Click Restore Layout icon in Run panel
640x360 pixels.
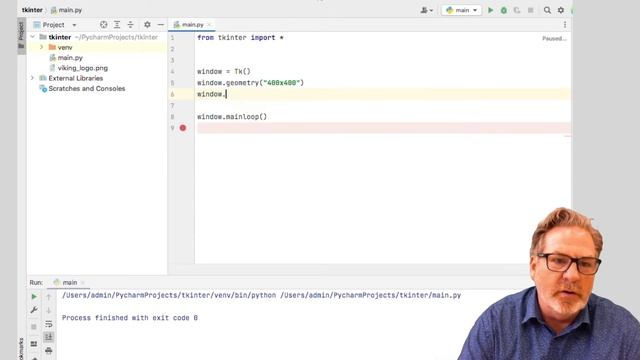coord(34,344)
